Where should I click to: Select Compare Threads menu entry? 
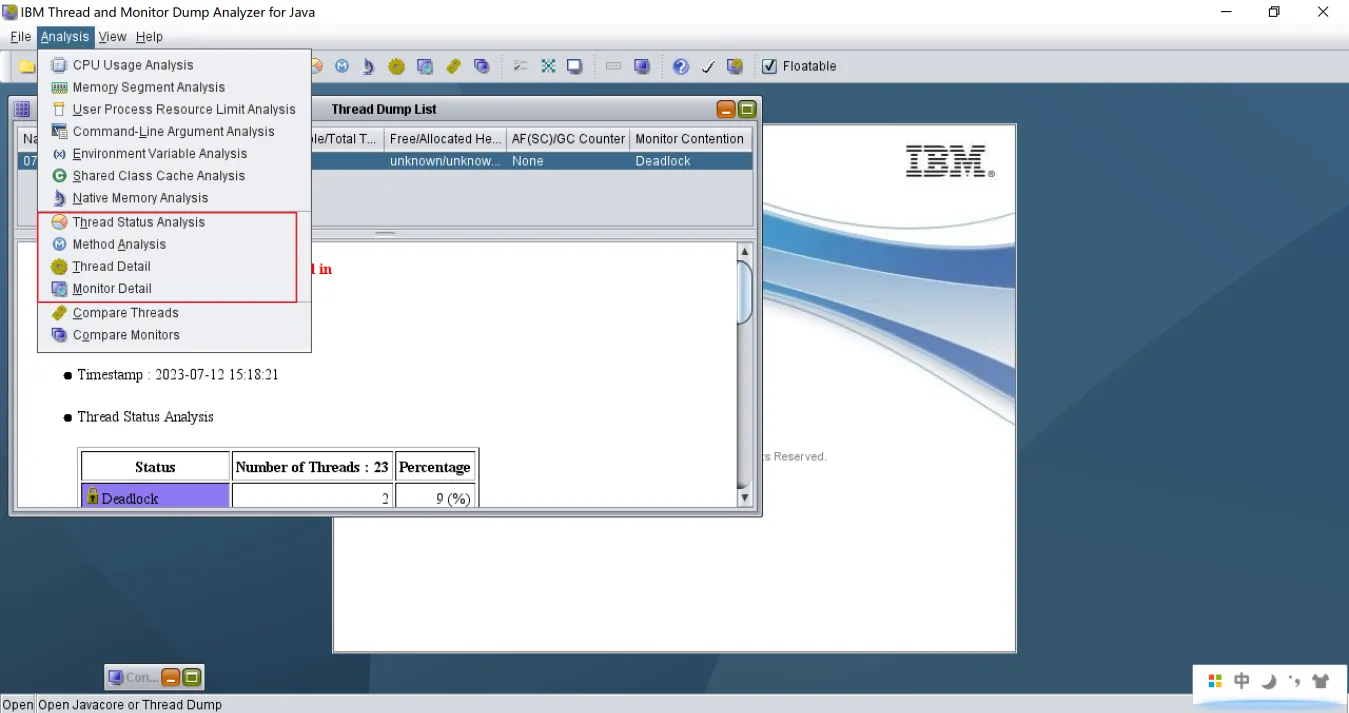pyautogui.click(x=174, y=313)
